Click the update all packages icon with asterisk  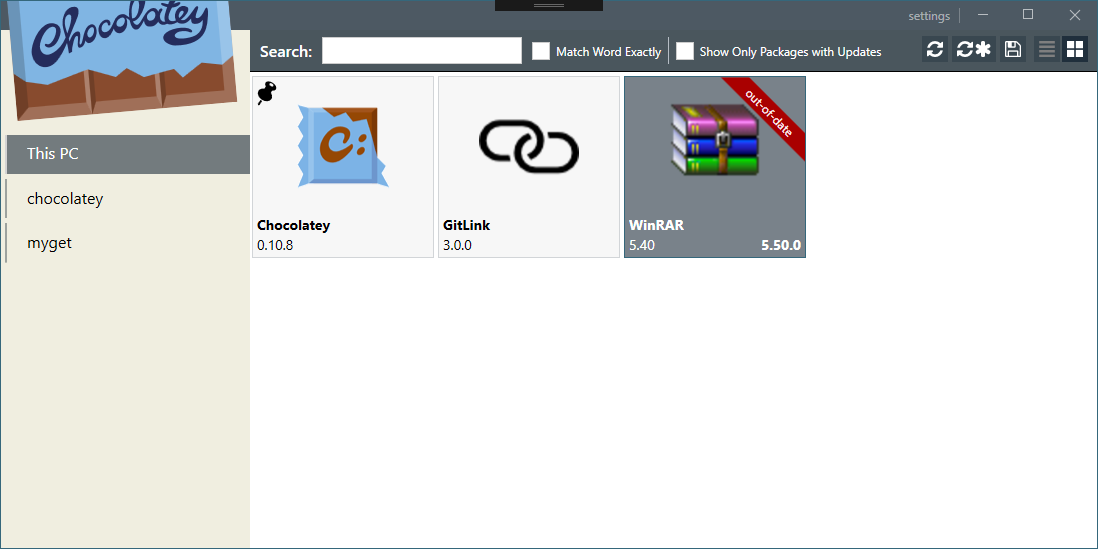pyautogui.click(x=973, y=49)
